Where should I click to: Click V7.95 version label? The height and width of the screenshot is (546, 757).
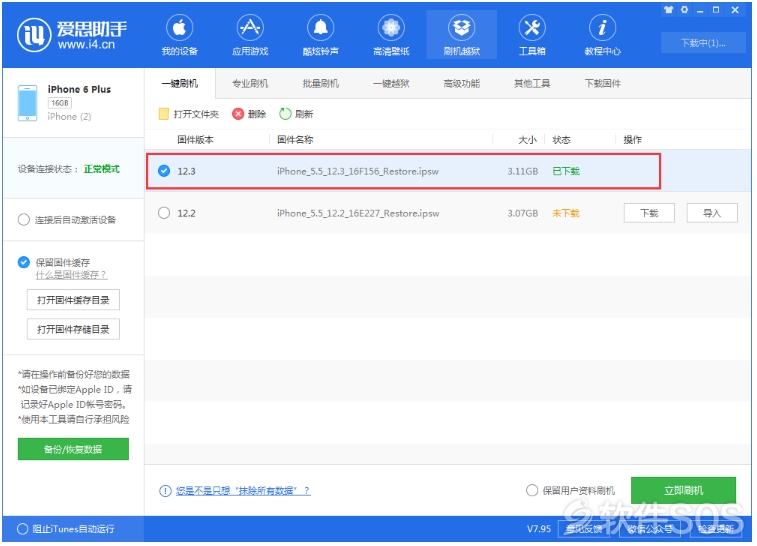[x=539, y=530]
